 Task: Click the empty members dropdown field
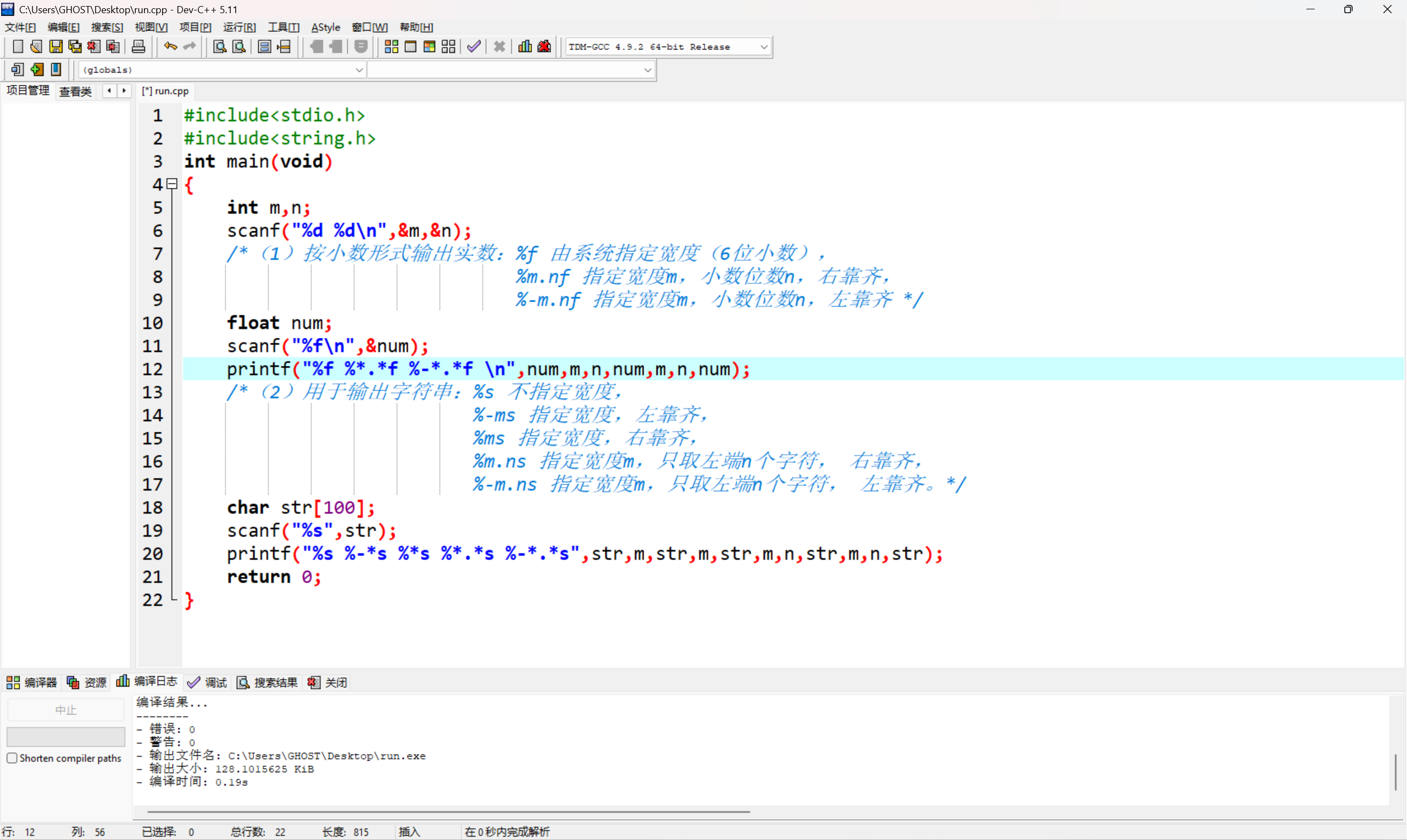tap(509, 70)
